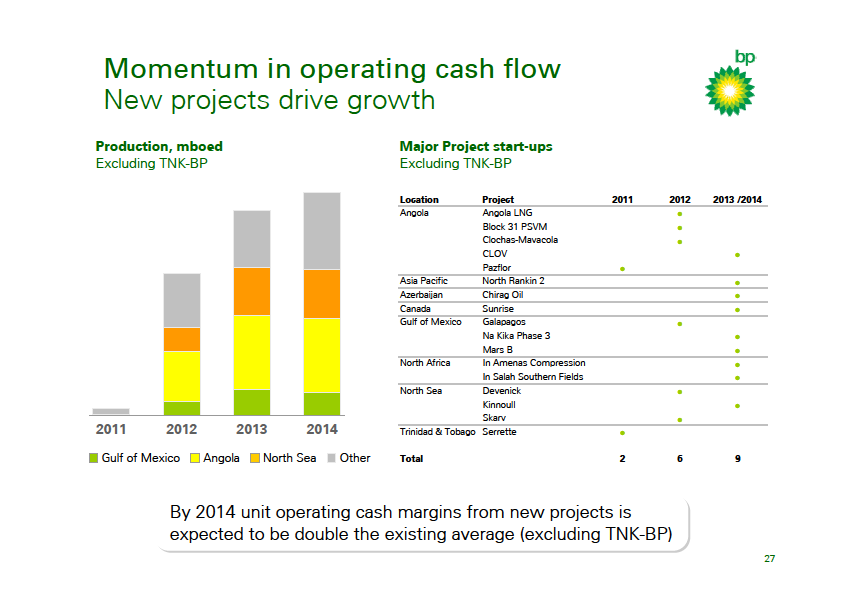The height and width of the screenshot is (595, 842).
Task: Click the 'In Amenas Compression' project
Action: tap(534, 362)
